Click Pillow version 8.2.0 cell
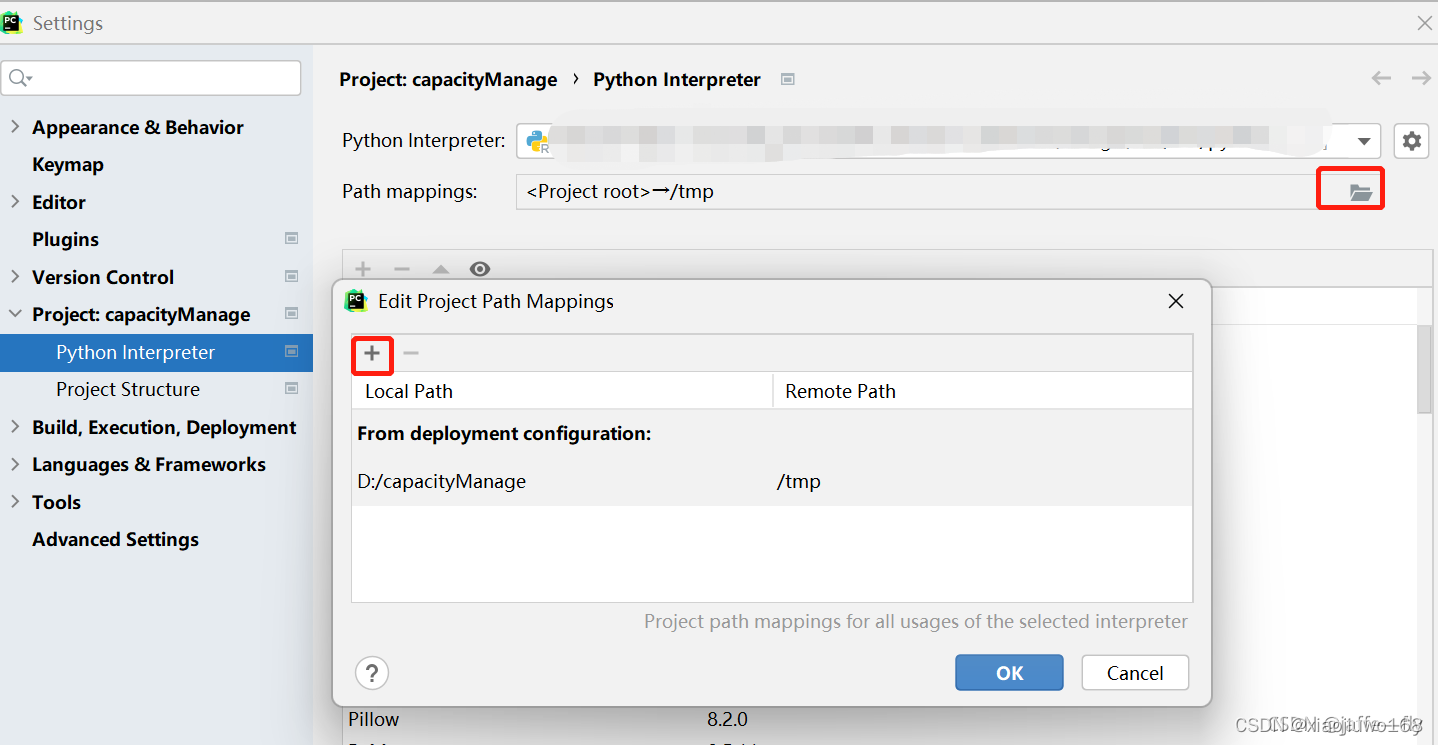1438x745 pixels. tap(727, 719)
